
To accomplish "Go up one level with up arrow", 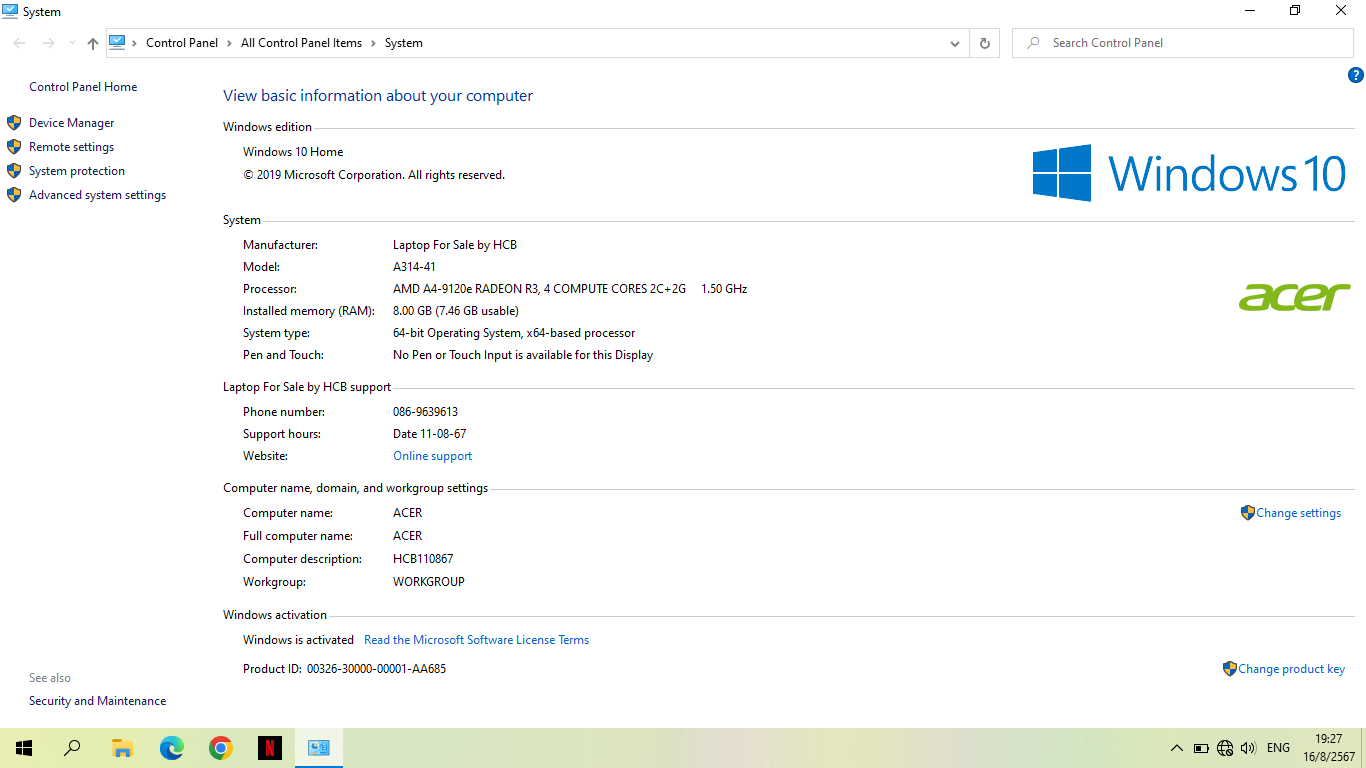I will click(x=93, y=43).
